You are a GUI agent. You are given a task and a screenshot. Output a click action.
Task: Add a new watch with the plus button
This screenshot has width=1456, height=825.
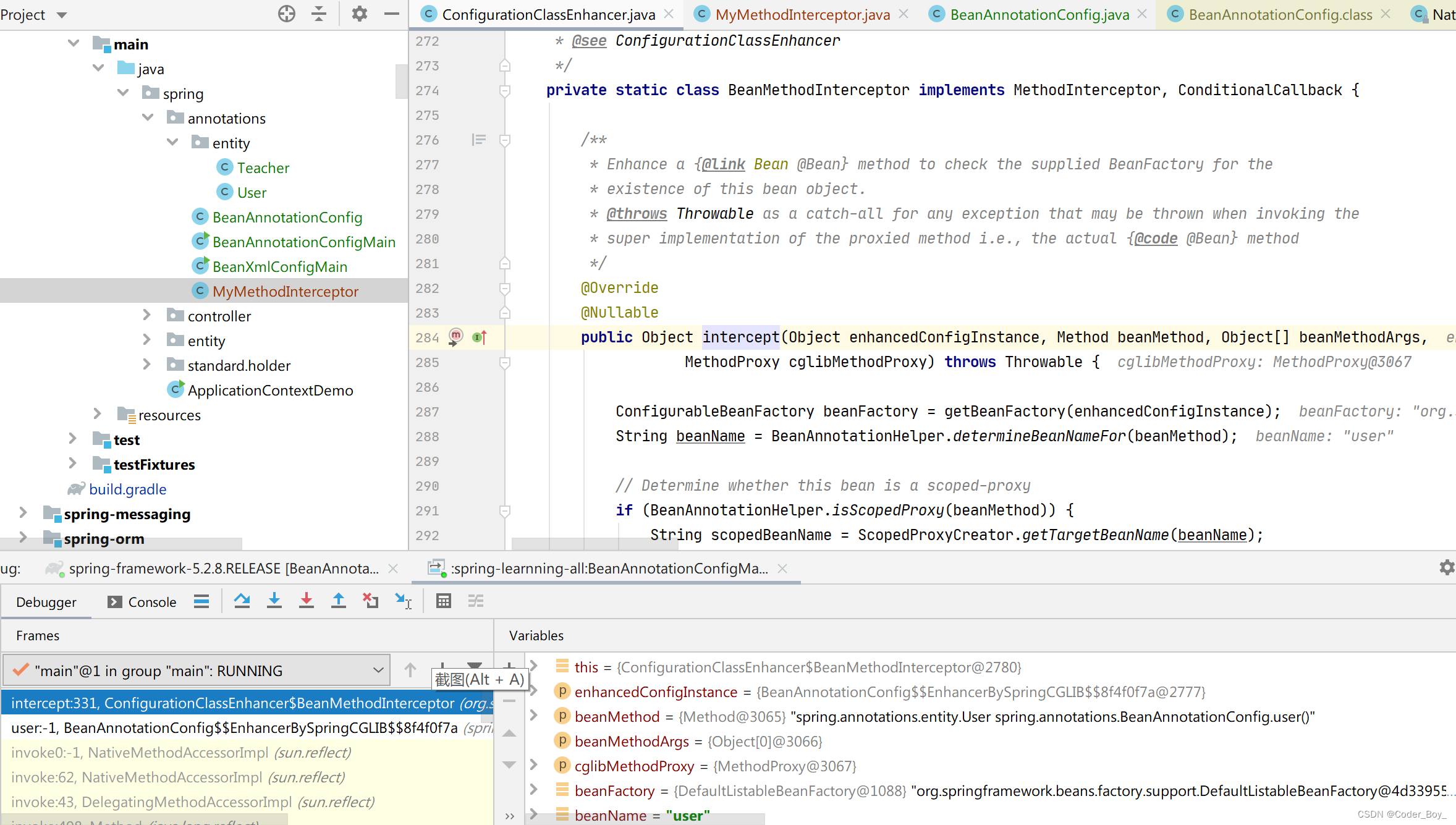[510, 665]
